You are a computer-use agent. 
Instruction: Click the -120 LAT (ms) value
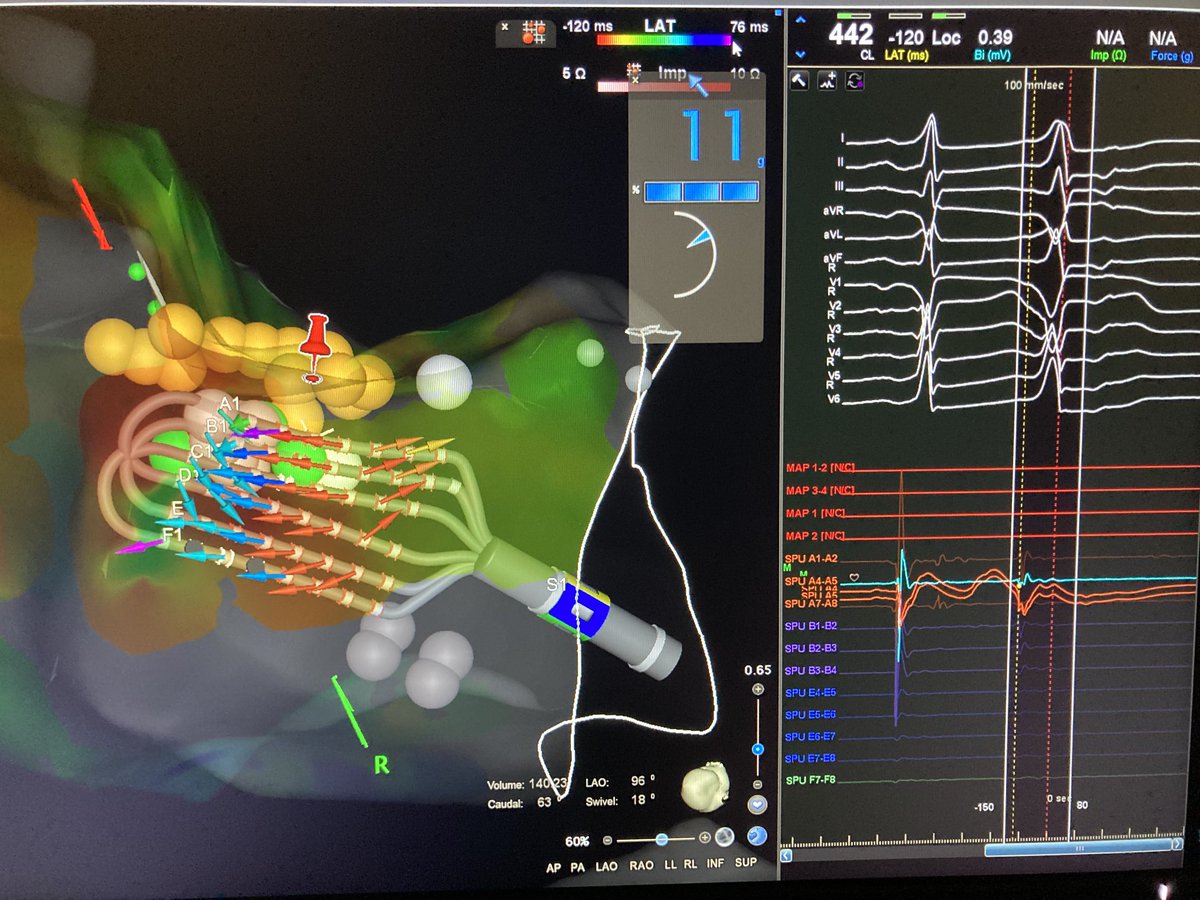pyautogui.click(x=907, y=37)
